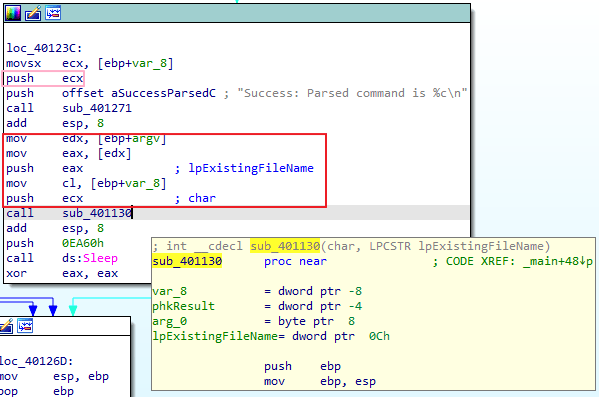
Task: Click the group nodes icon in loc_40126D block
Action: tap(25, 326)
